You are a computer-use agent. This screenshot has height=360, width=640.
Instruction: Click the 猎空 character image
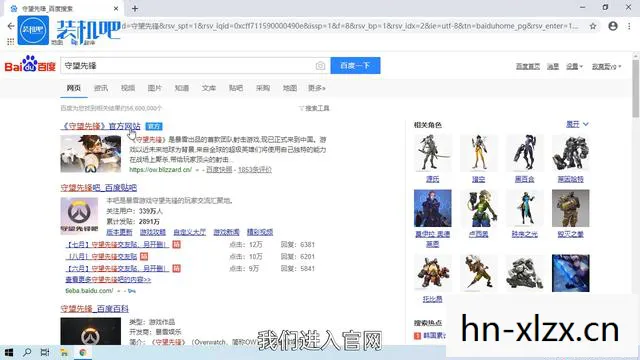(x=478, y=153)
